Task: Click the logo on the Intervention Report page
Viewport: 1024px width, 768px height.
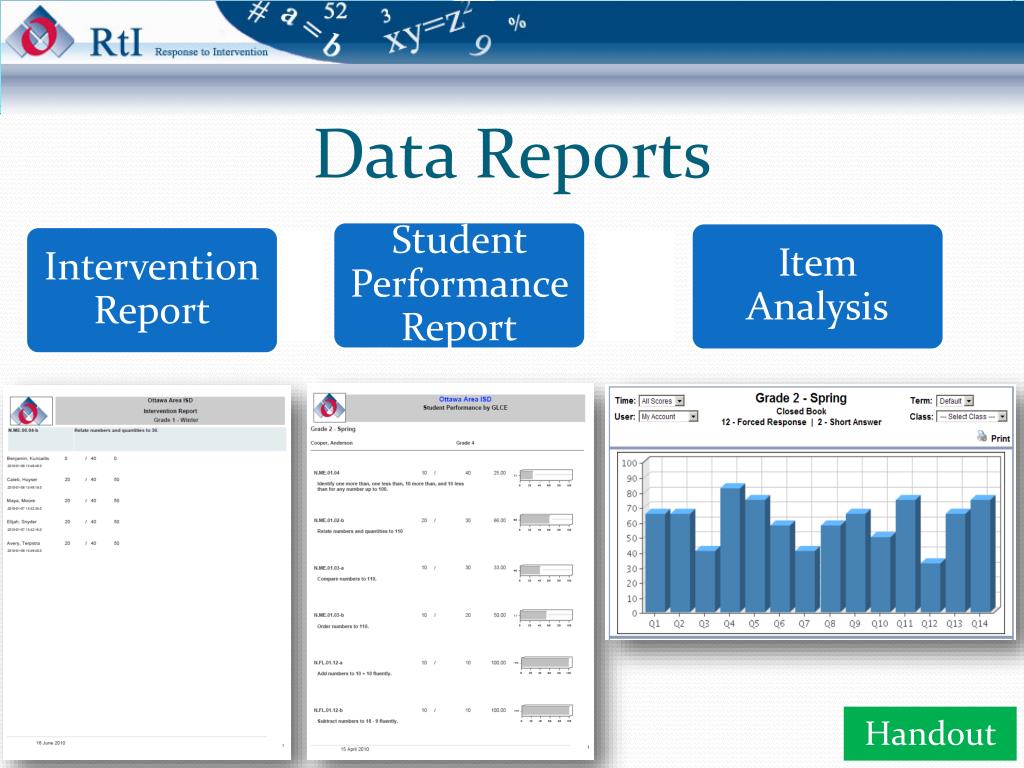Action: pyautogui.click(x=31, y=411)
